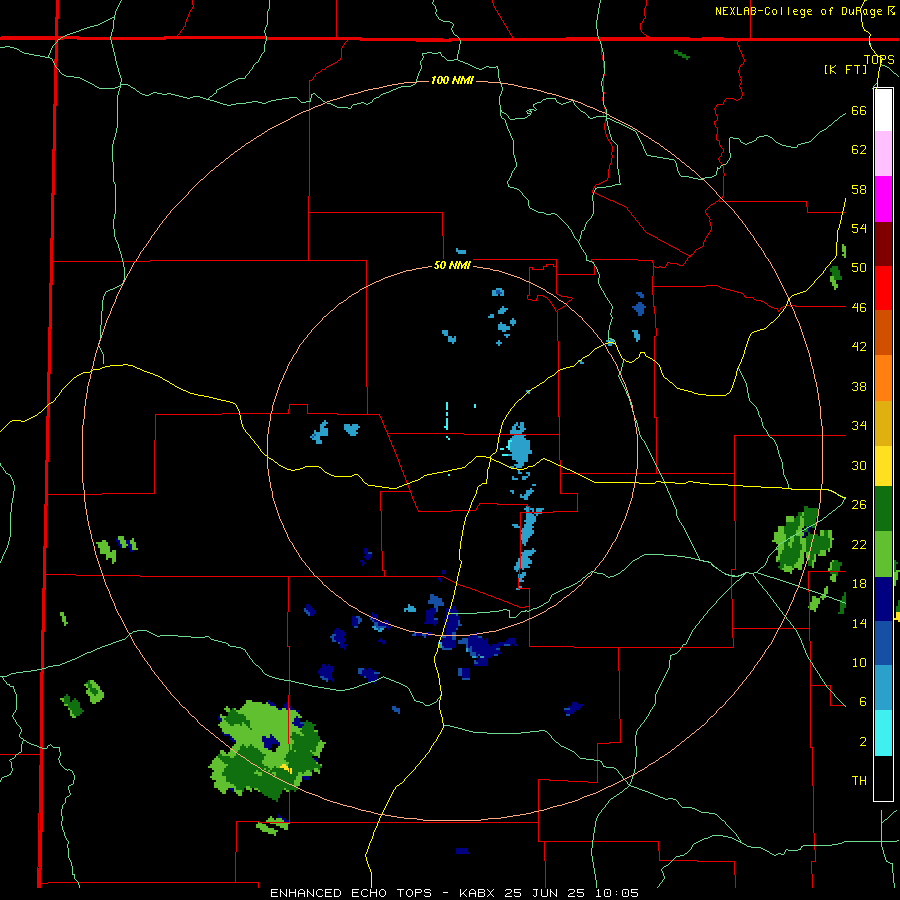Pick the dark orange legend band

click(x=883, y=332)
